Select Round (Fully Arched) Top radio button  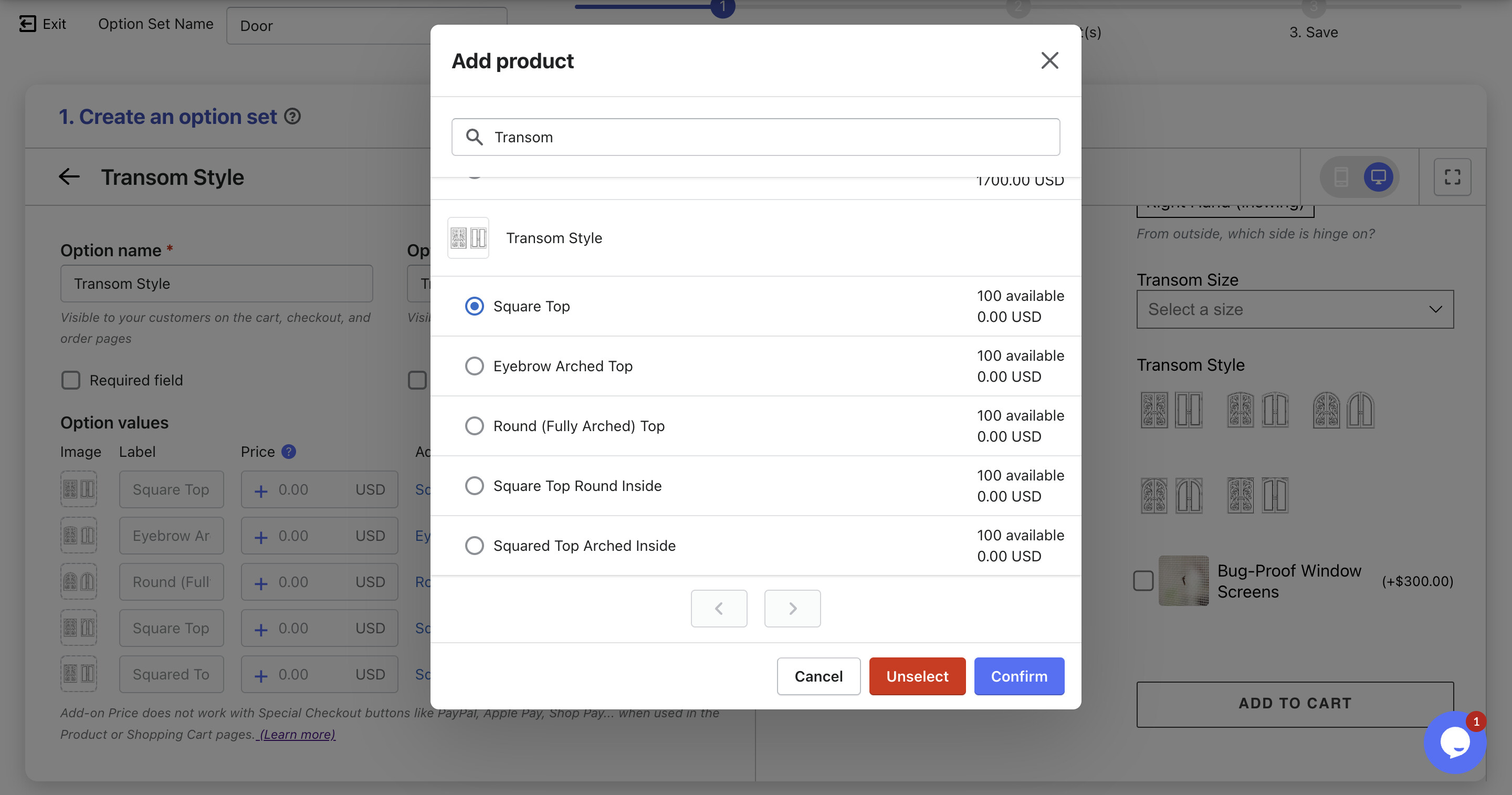(474, 426)
